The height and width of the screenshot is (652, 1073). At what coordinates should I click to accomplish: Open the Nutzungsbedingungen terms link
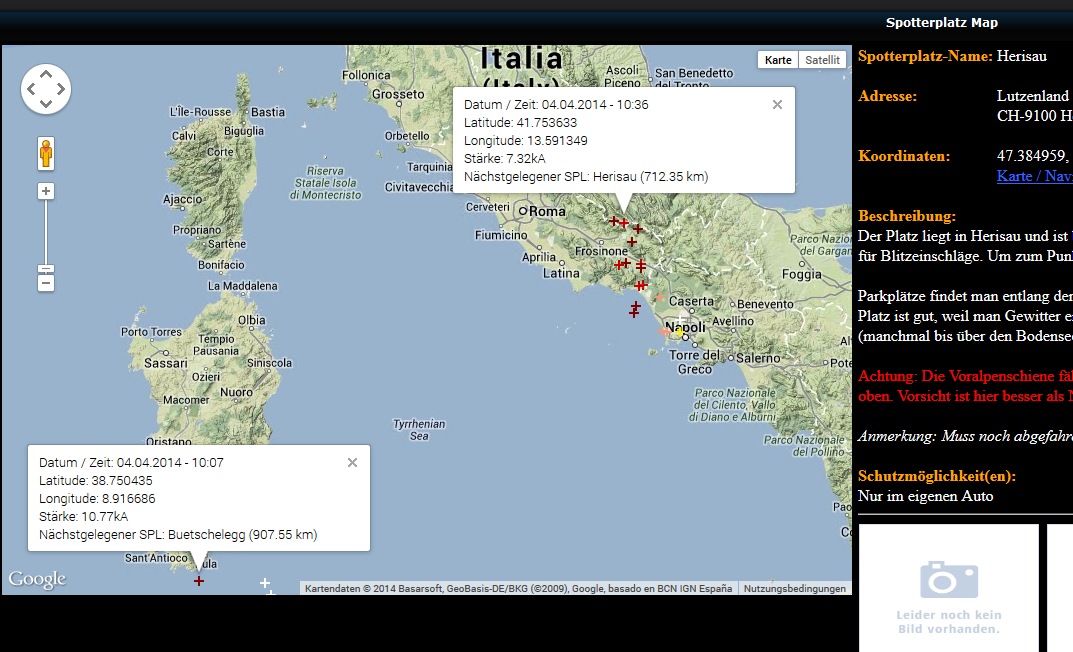point(794,589)
